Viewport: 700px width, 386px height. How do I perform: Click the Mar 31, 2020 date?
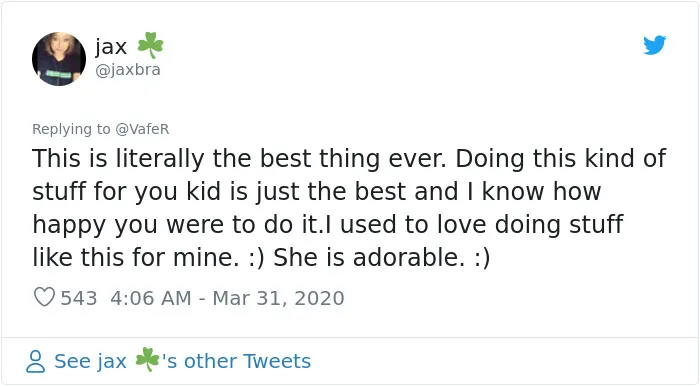pos(278,298)
